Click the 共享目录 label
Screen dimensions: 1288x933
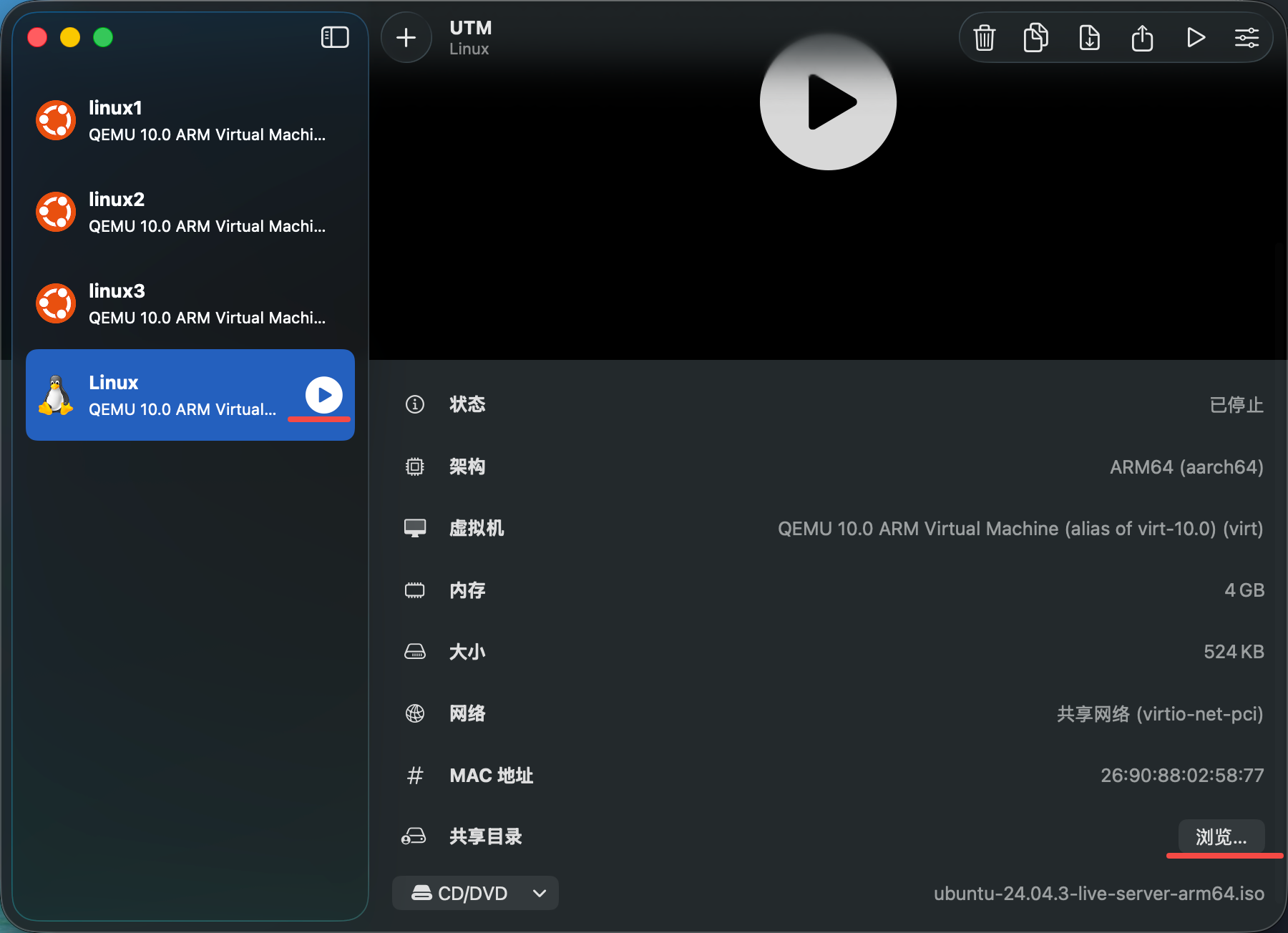[x=486, y=836]
